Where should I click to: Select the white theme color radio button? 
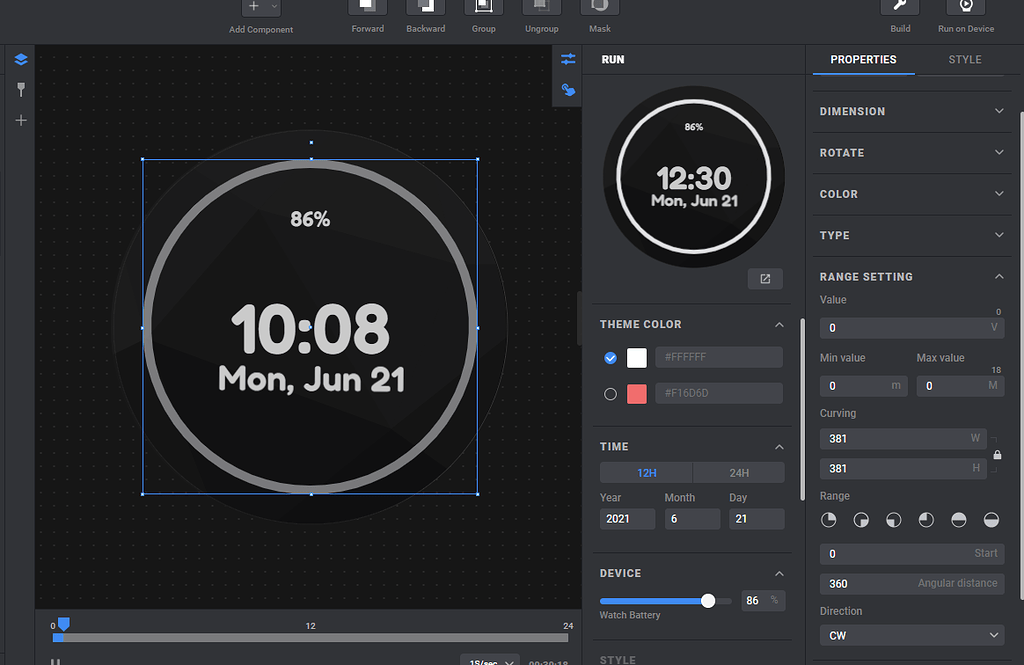pyautogui.click(x=610, y=357)
